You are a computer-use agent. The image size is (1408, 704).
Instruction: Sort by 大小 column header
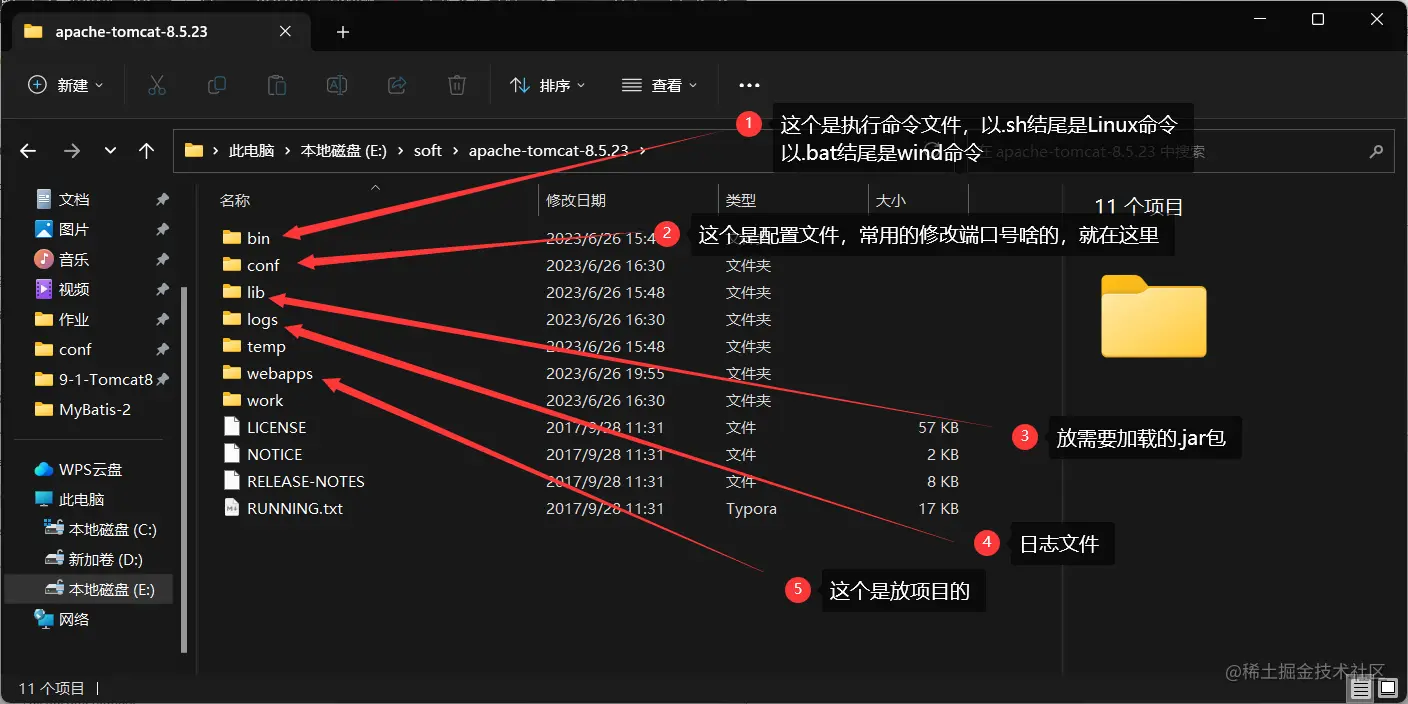pos(890,200)
